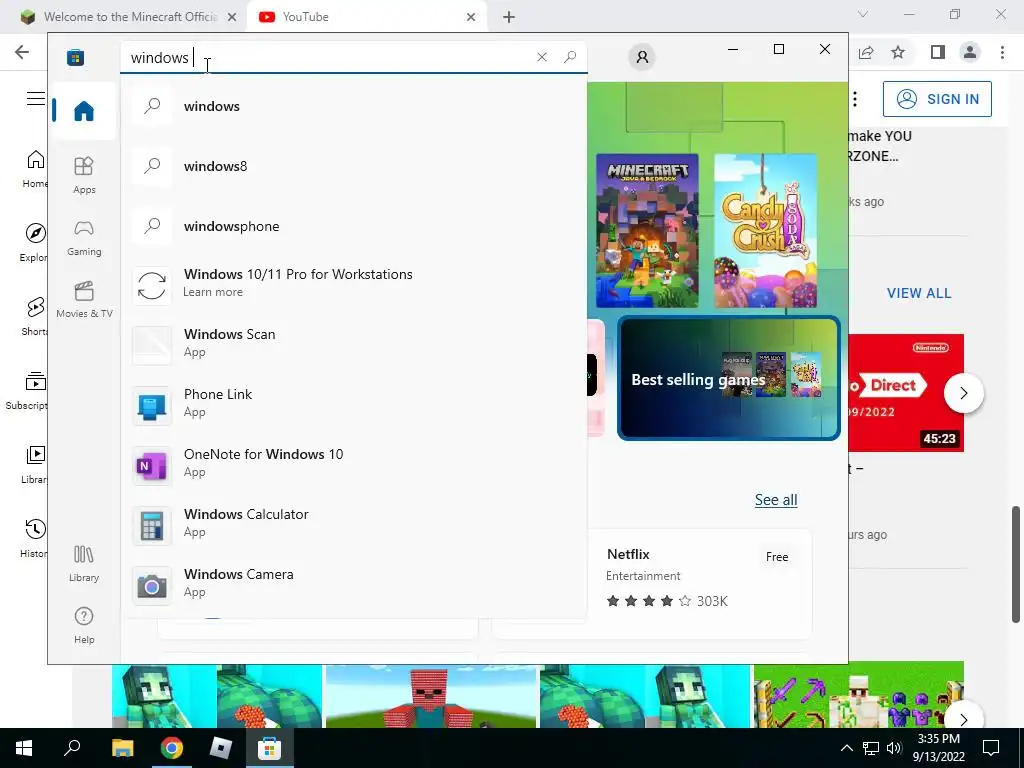The height and width of the screenshot is (768, 1024).
Task: Click the OneNote app icon
Action: point(152,466)
